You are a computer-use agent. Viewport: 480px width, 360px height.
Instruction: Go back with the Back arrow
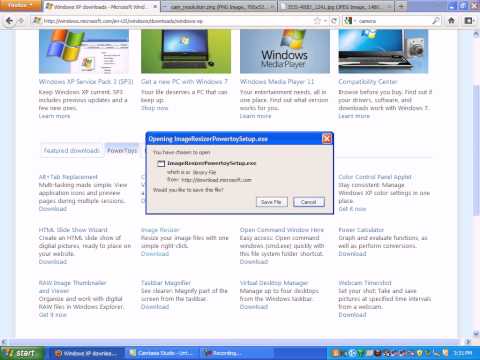click(x=9, y=21)
